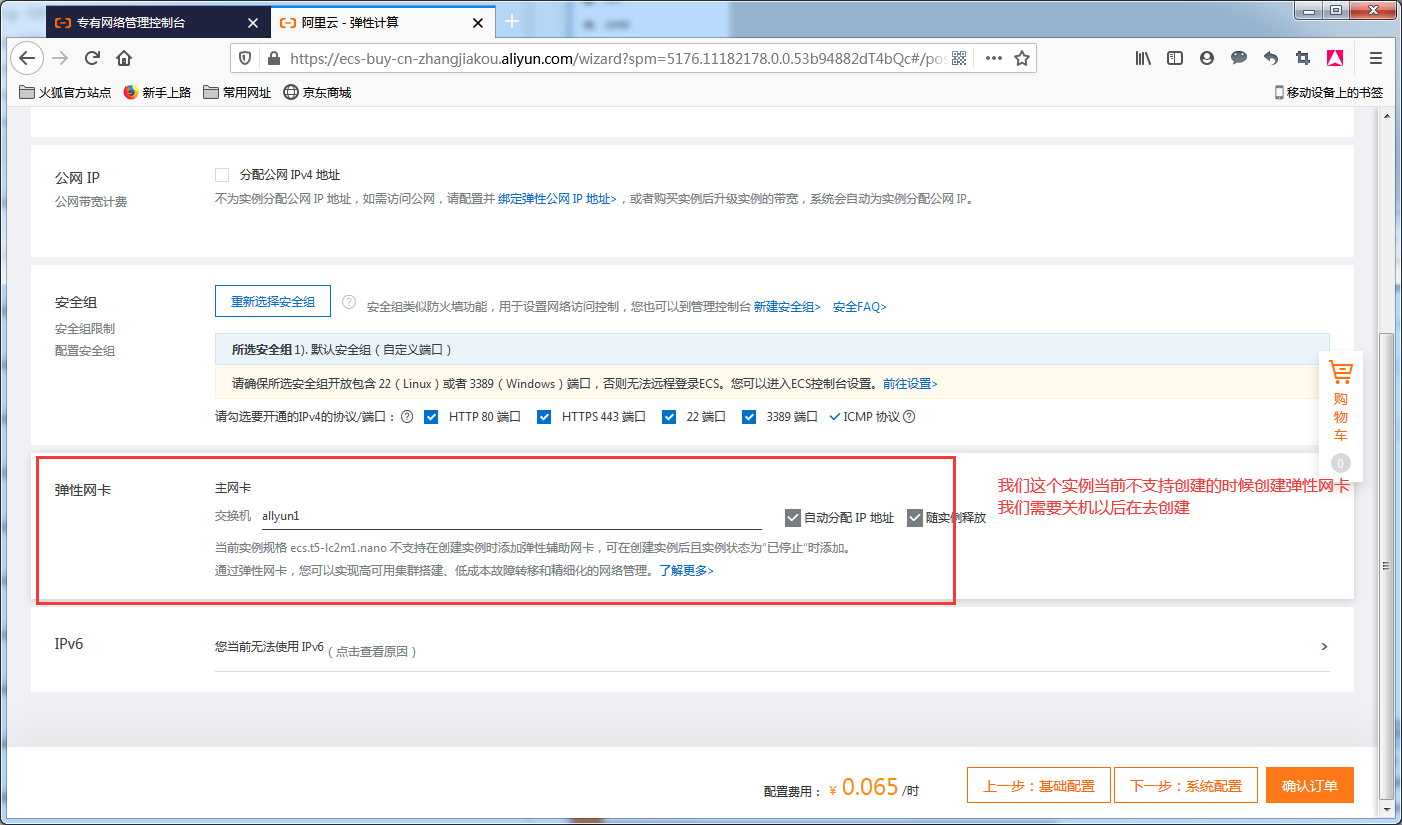Expand the IPv6 section chevron
Screen dimensions: 1402x825
coord(1324,646)
